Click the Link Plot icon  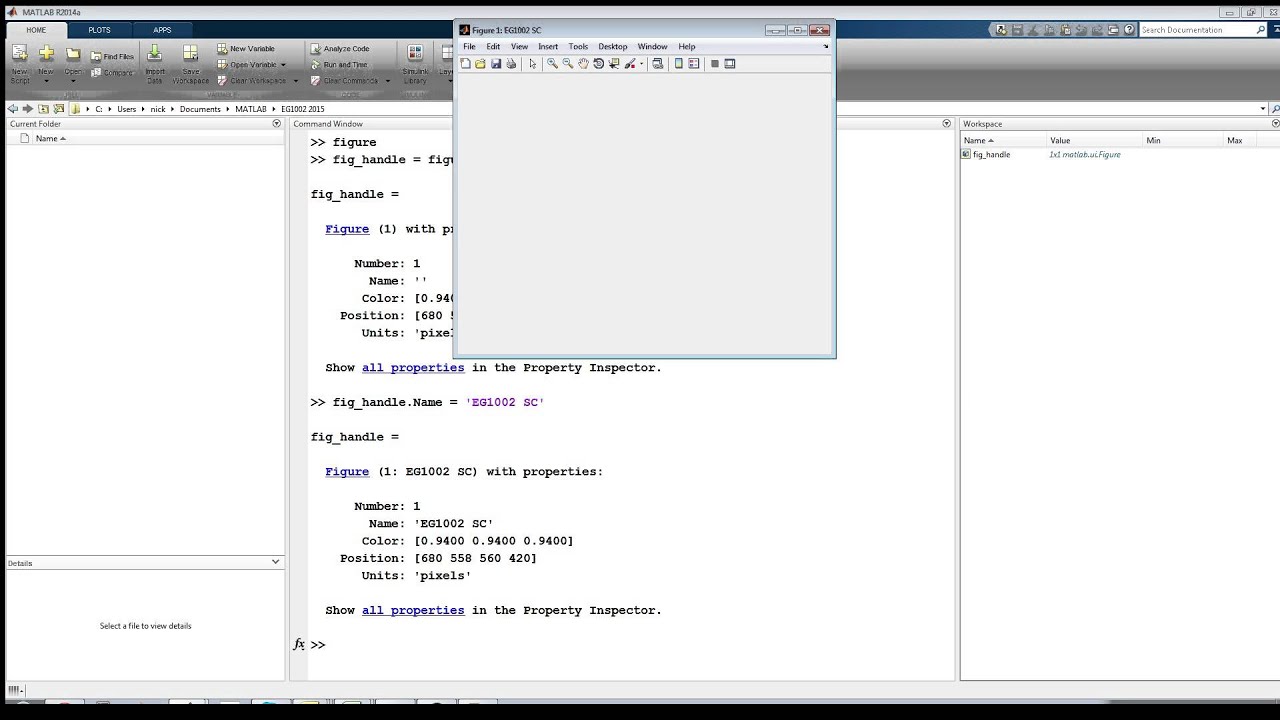point(657,64)
